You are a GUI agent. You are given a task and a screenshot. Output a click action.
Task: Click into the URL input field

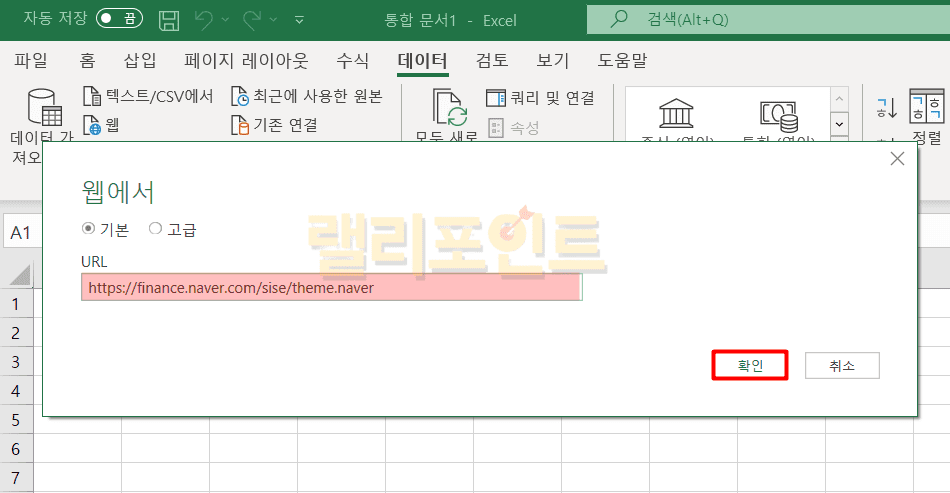point(331,288)
